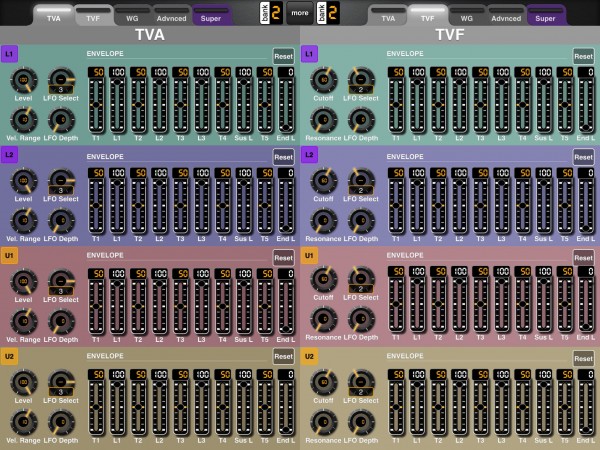Image resolution: width=600 pixels, height=450 pixels.
Task: Click the TVF U2 Cutoff knob
Action: 324,382
